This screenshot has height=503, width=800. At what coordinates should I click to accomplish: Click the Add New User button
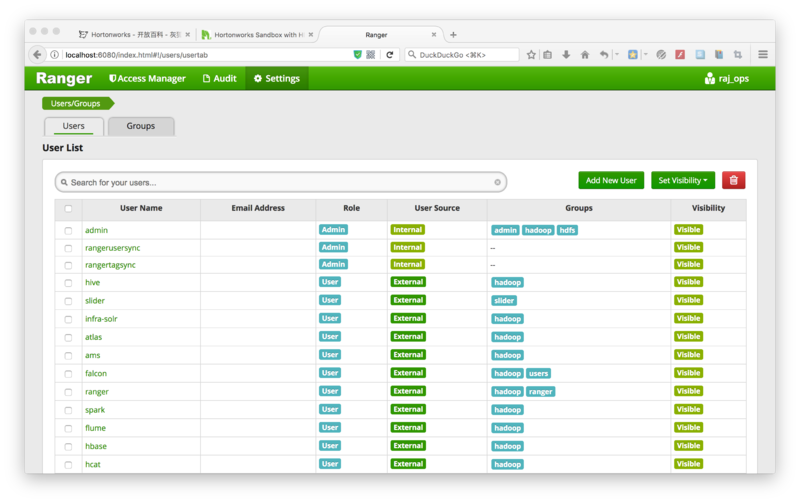click(x=610, y=180)
